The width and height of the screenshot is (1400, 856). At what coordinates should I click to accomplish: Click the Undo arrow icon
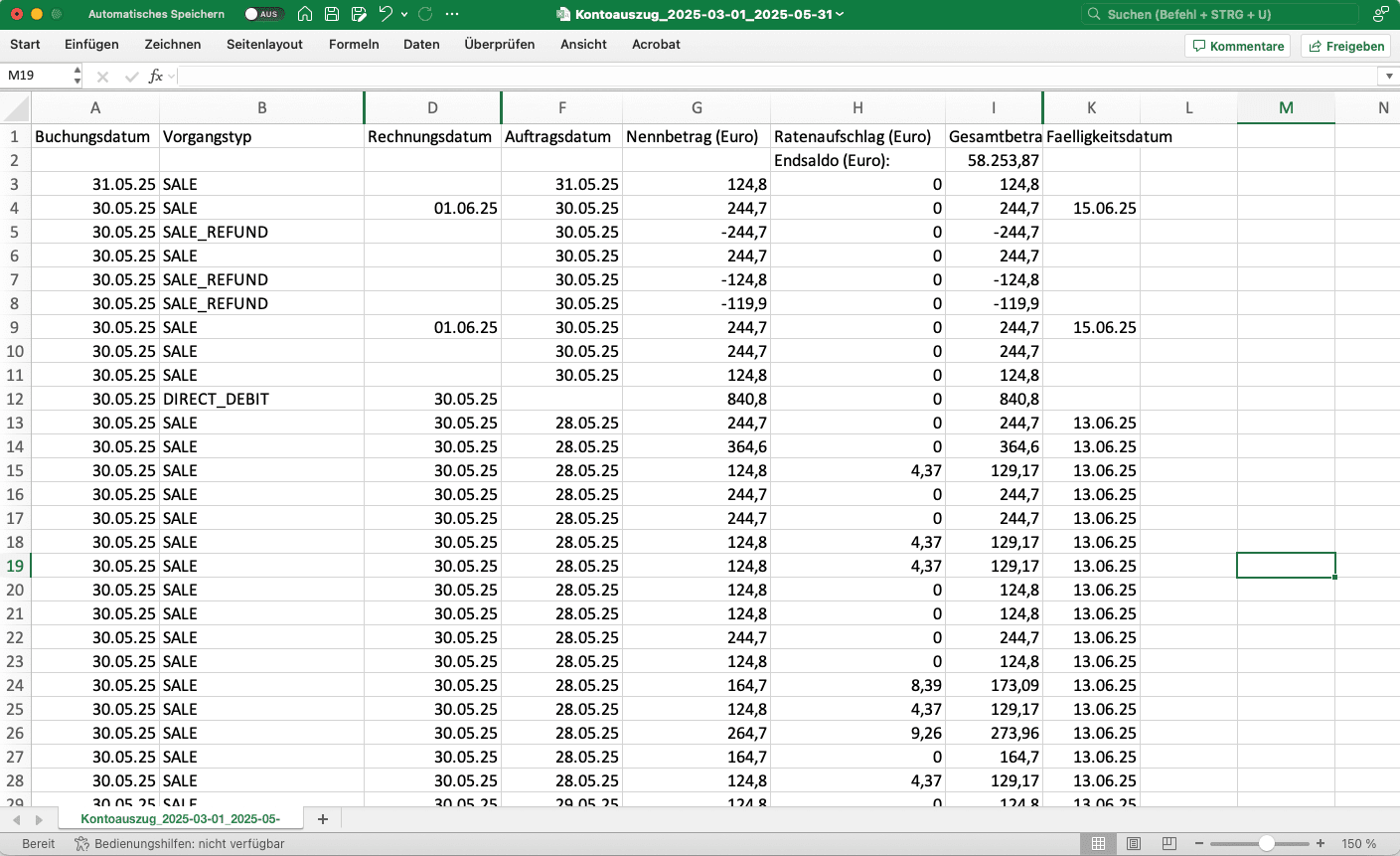[386, 14]
